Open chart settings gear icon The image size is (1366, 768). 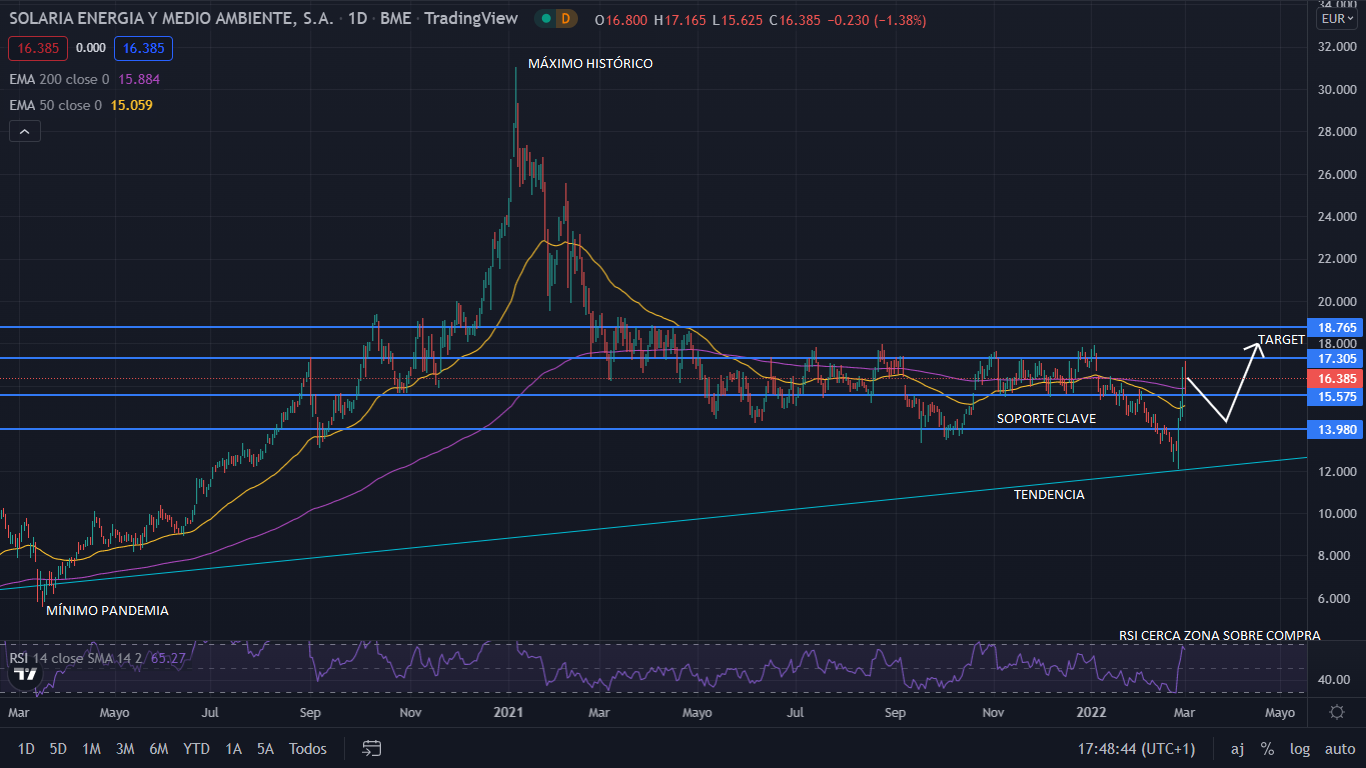click(x=1337, y=712)
